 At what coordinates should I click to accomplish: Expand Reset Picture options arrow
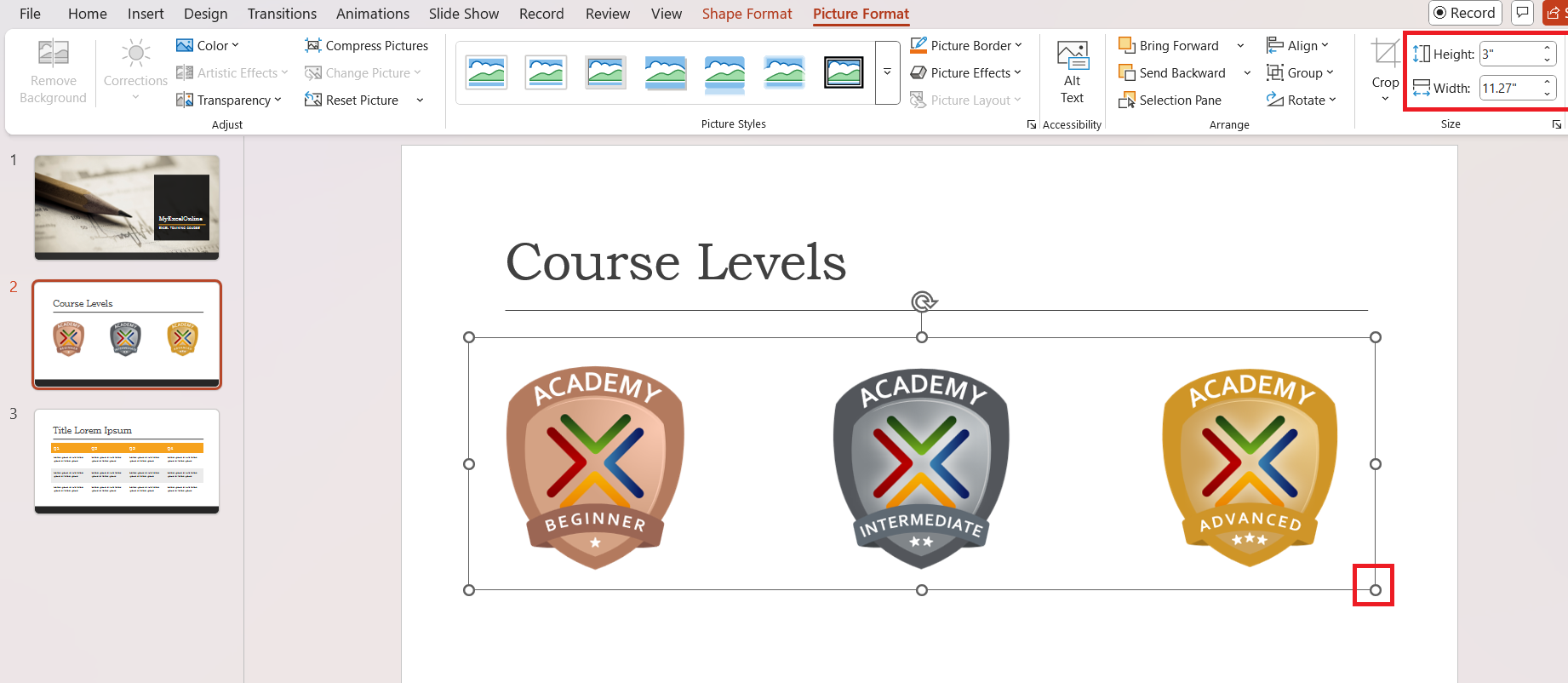(x=420, y=100)
